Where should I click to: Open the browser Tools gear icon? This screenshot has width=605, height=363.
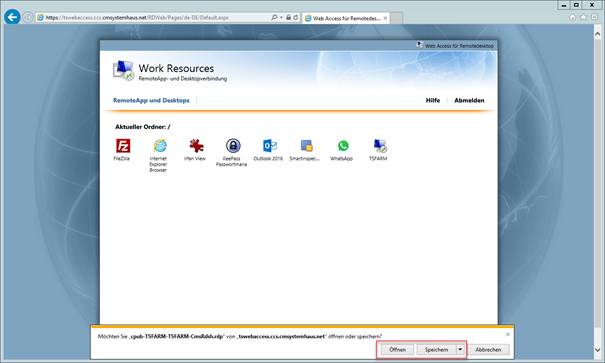[x=594, y=17]
